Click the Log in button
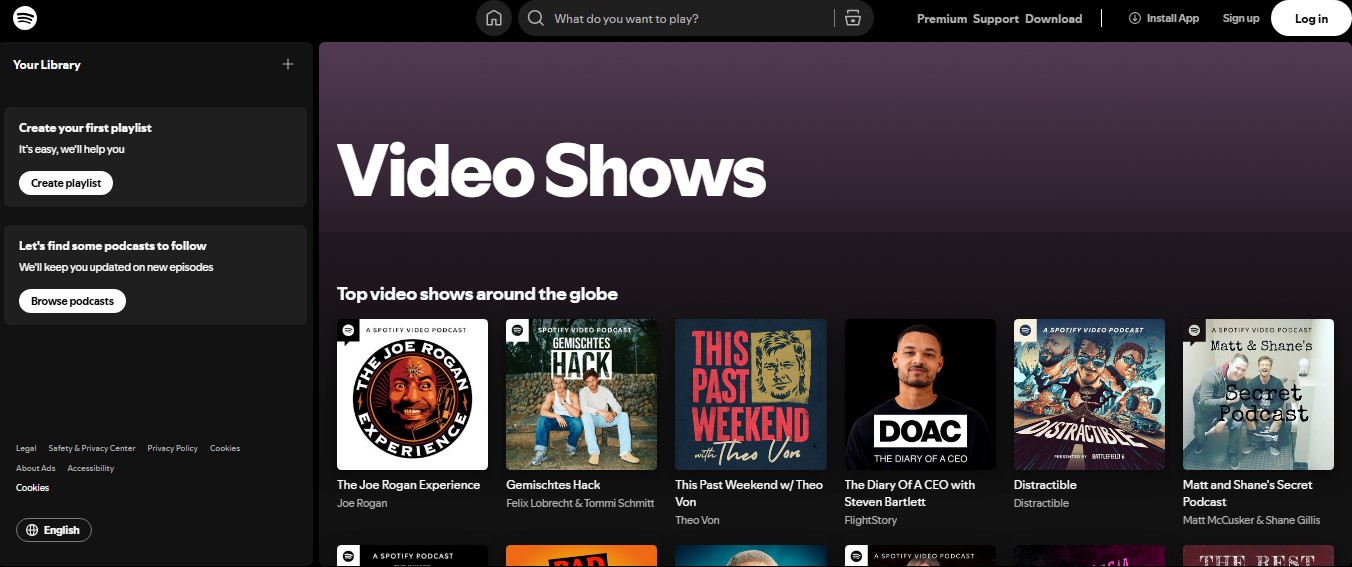The height and width of the screenshot is (567, 1352). [1311, 18]
